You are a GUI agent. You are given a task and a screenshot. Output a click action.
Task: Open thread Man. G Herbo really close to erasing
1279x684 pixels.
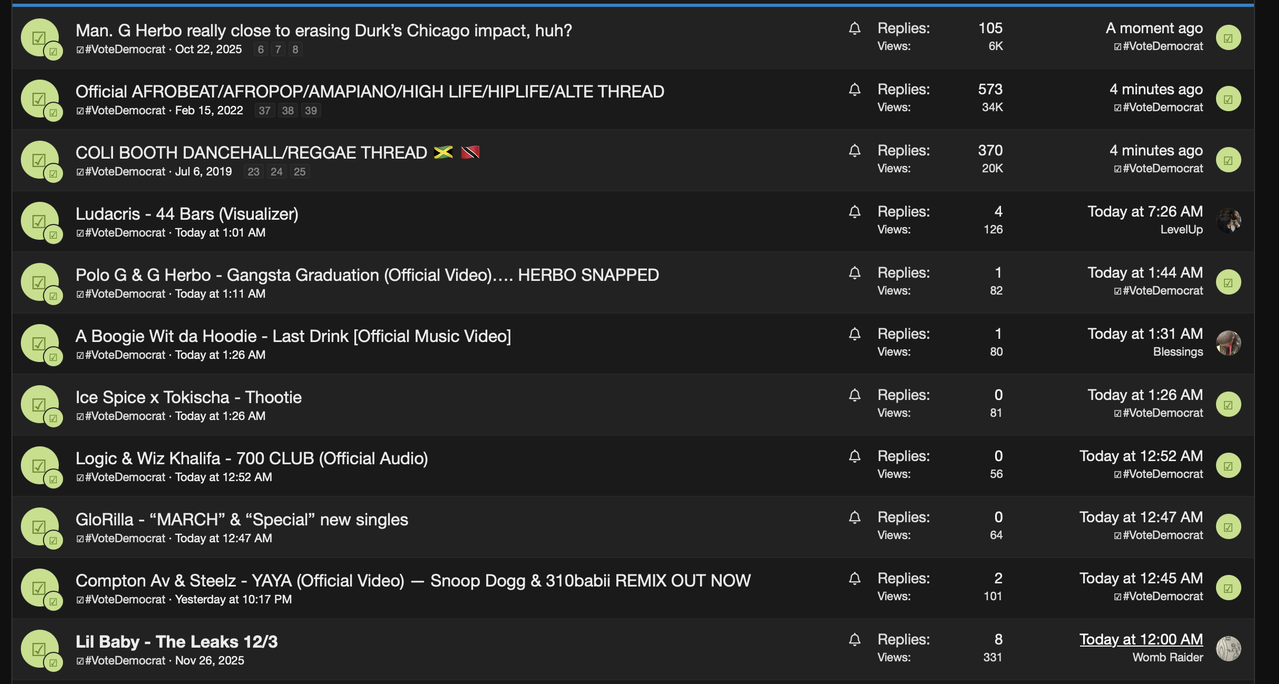coord(324,30)
